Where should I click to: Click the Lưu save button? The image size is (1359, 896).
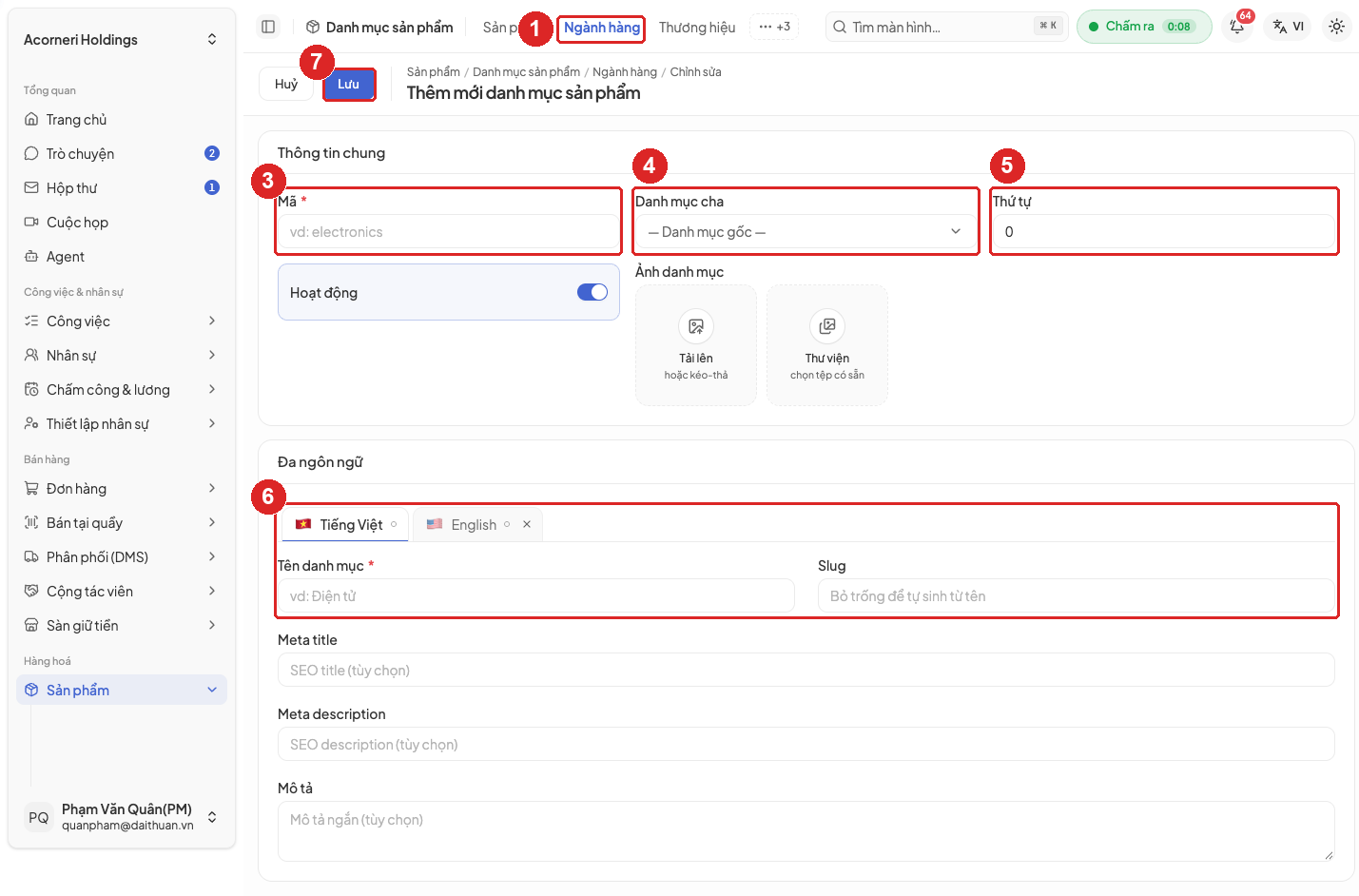349,84
